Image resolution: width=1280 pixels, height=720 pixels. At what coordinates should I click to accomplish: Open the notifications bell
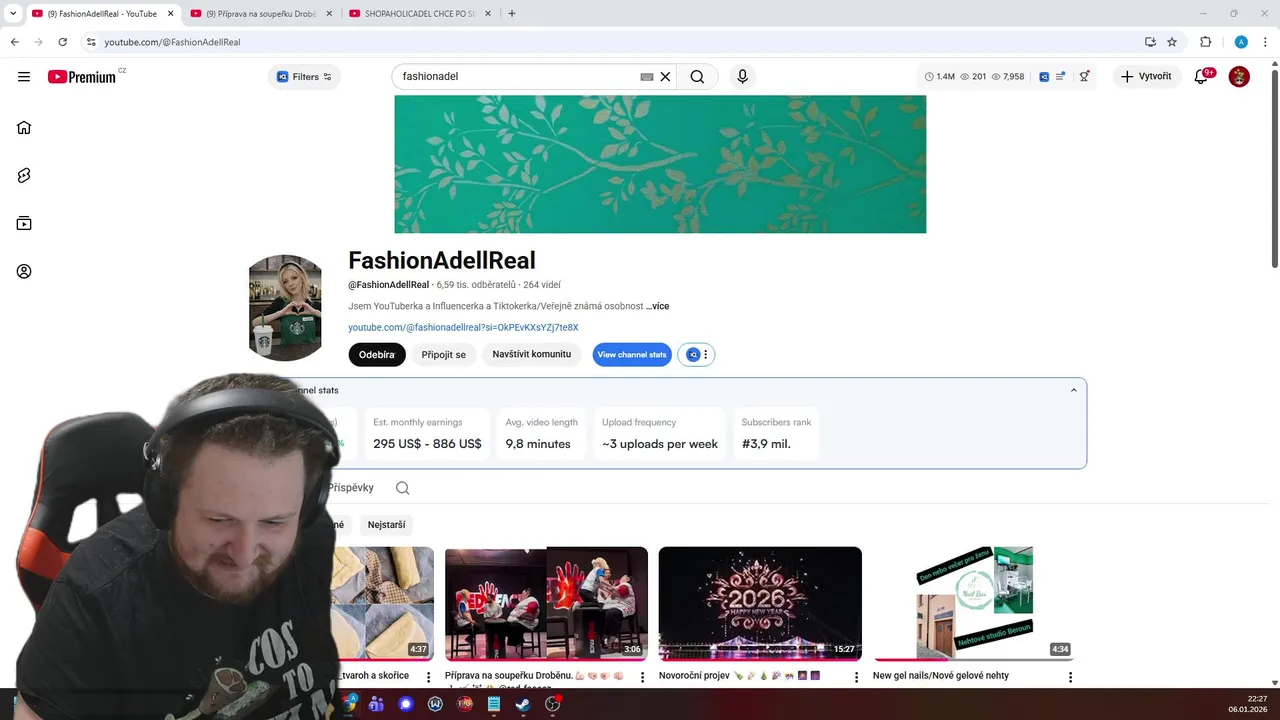pos(1202,76)
